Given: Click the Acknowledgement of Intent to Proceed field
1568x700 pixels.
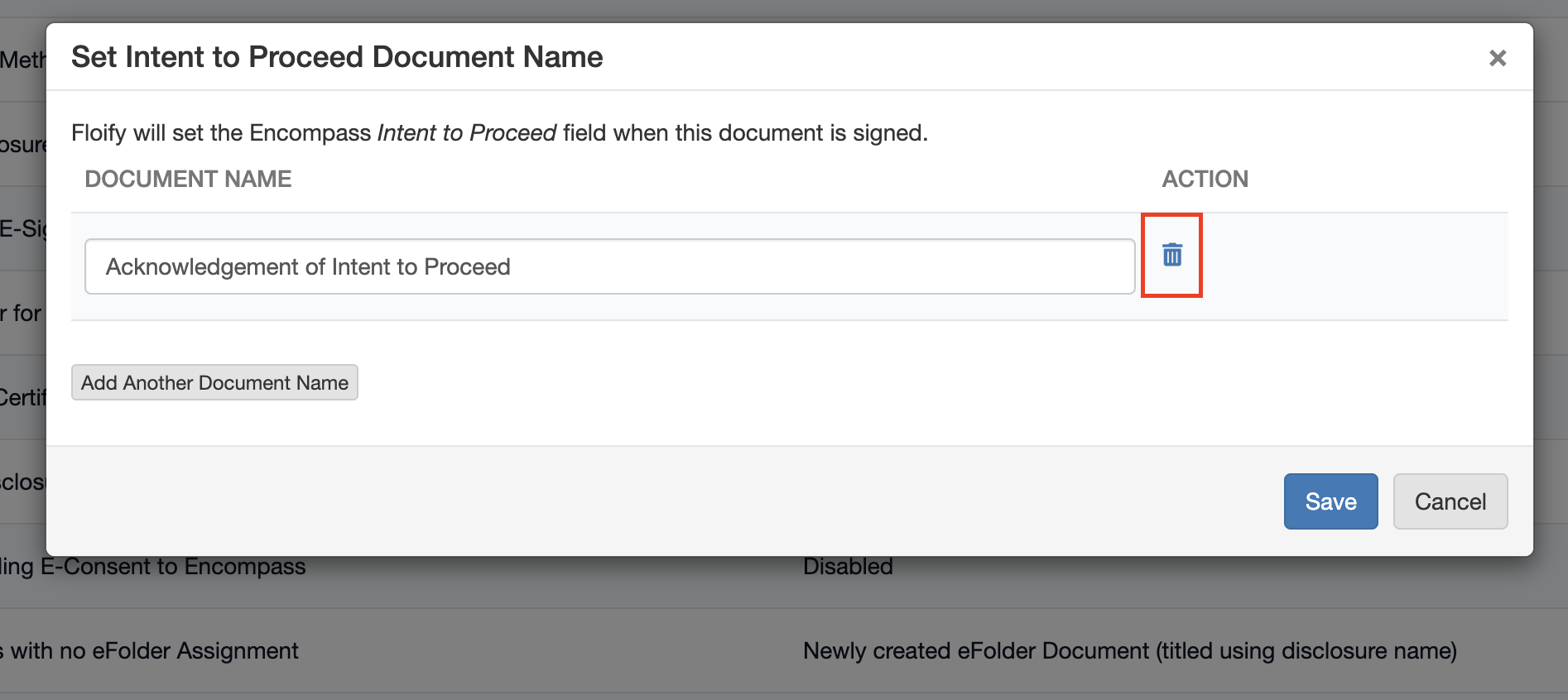Looking at the screenshot, I should (609, 266).
